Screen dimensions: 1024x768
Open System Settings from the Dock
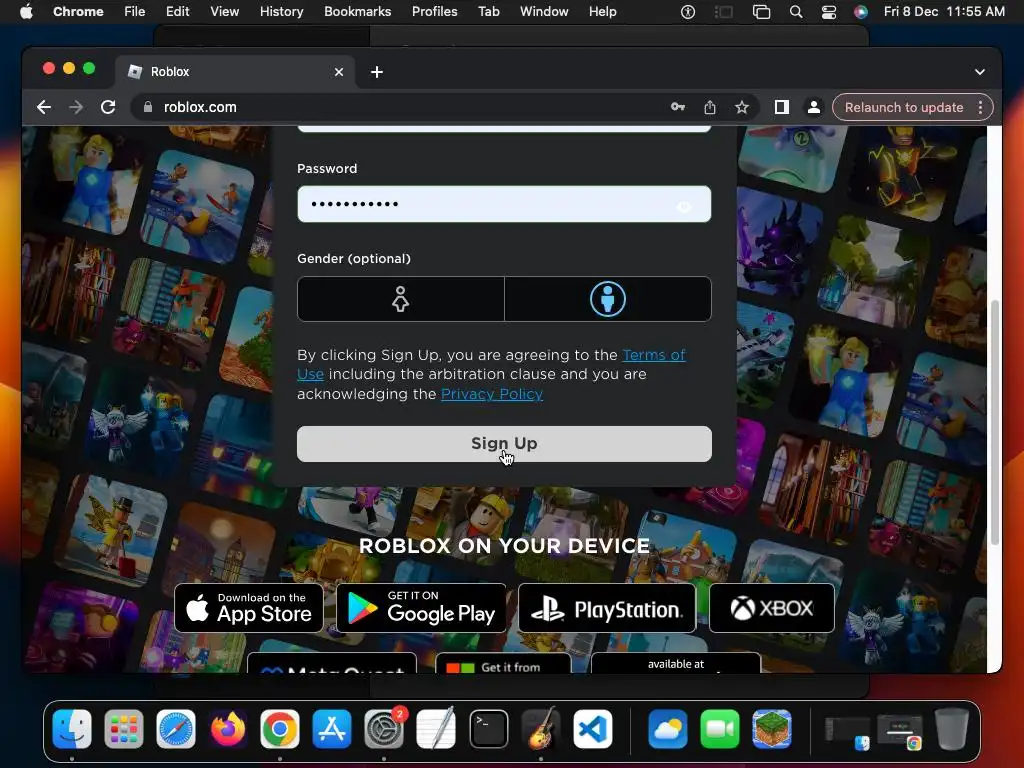pos(384,729)
